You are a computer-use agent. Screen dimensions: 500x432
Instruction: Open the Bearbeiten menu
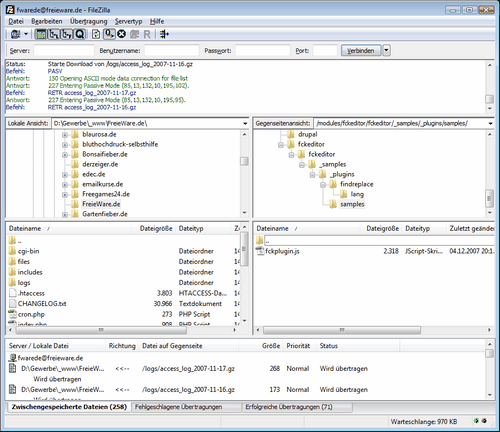tap(47, 21)
